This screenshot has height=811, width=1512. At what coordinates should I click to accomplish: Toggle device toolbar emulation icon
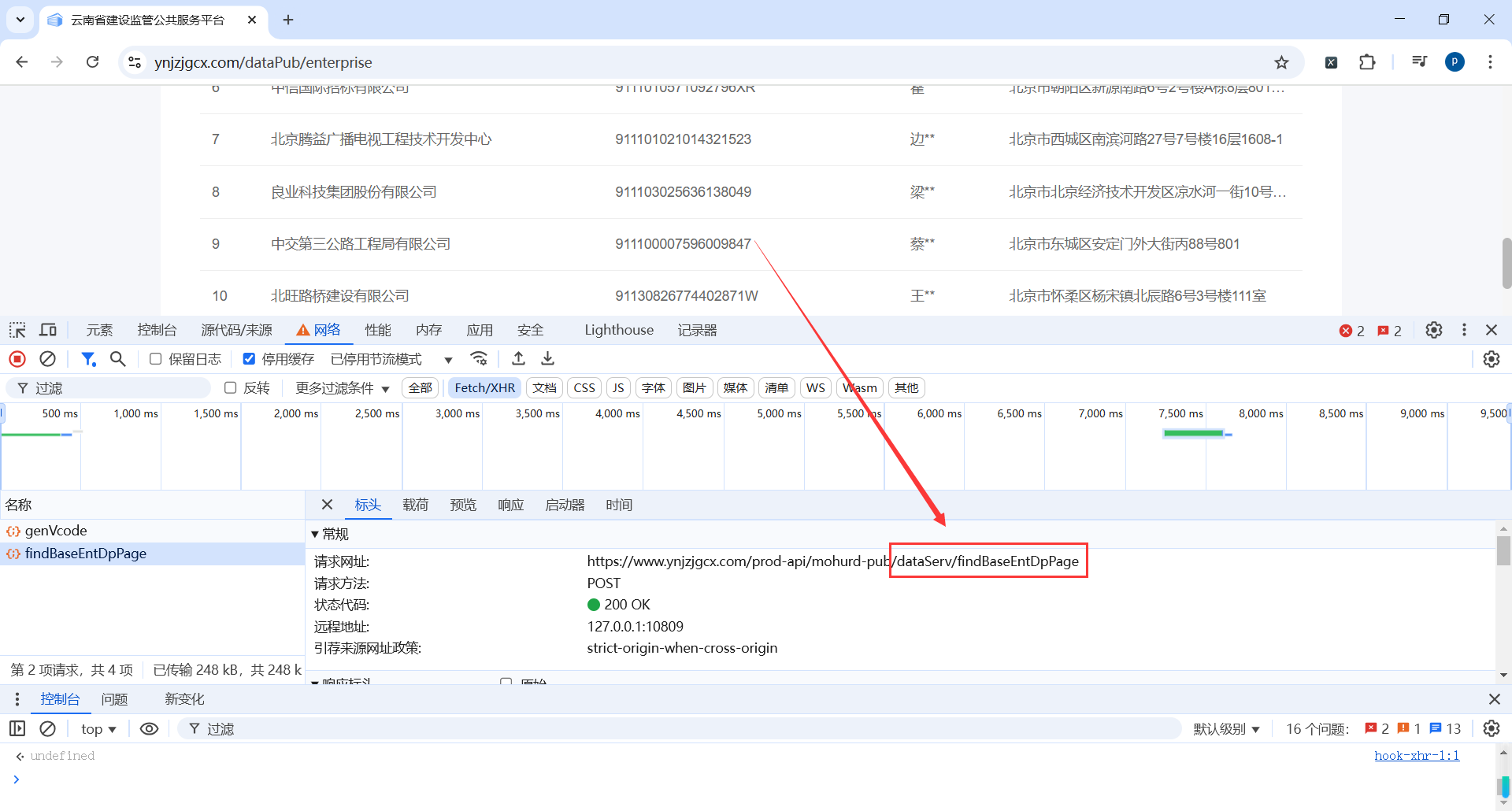[x=48, y=330]
